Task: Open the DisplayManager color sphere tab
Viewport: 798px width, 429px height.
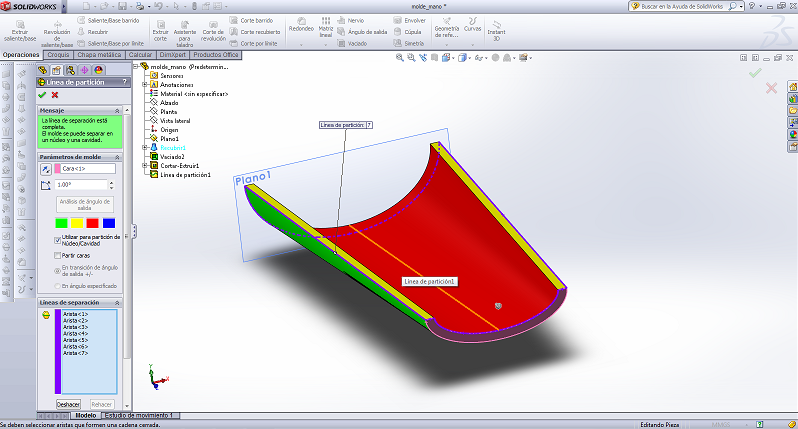Action: 98,70
